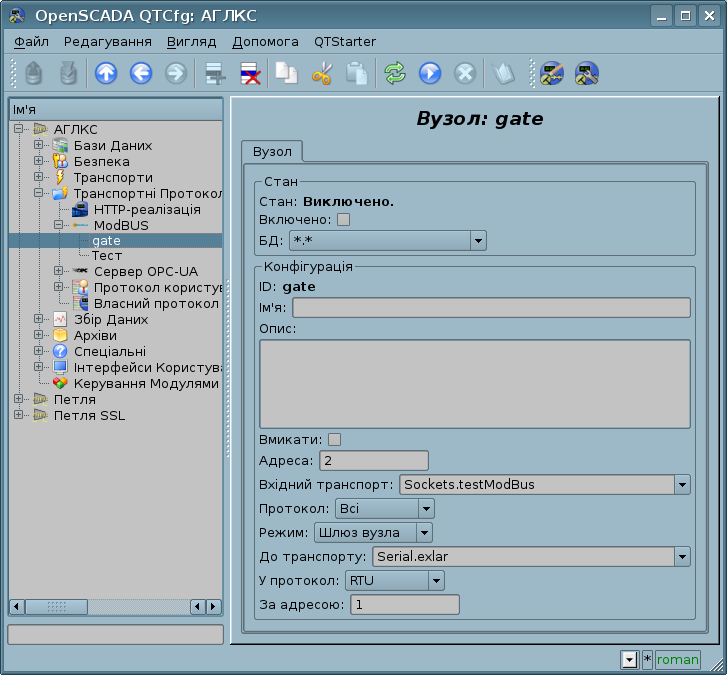Click the delete item toolbar icon

pyautogui.click(x=248, y=72)
